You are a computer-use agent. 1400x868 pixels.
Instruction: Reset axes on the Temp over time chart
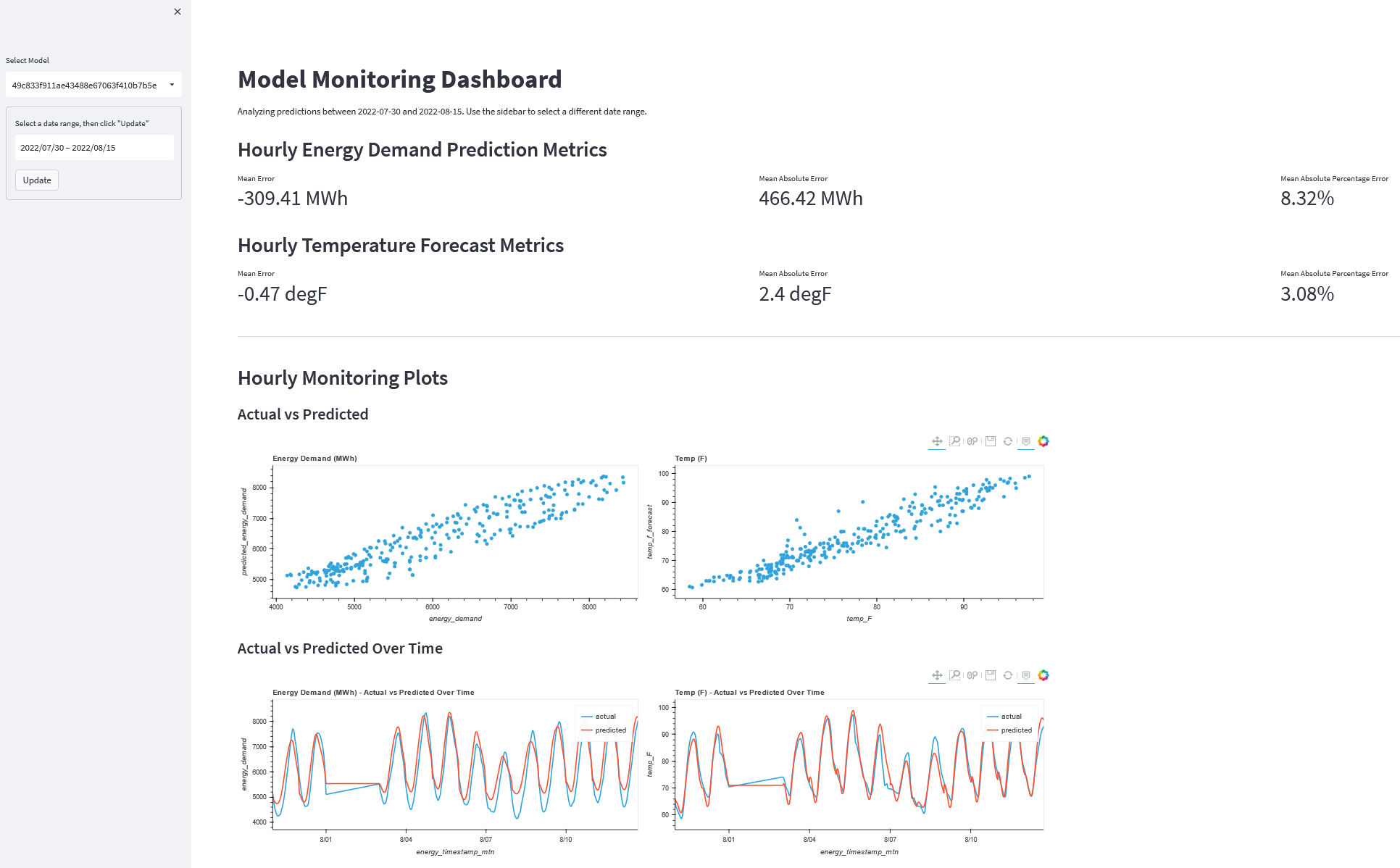pos(1009,675)
